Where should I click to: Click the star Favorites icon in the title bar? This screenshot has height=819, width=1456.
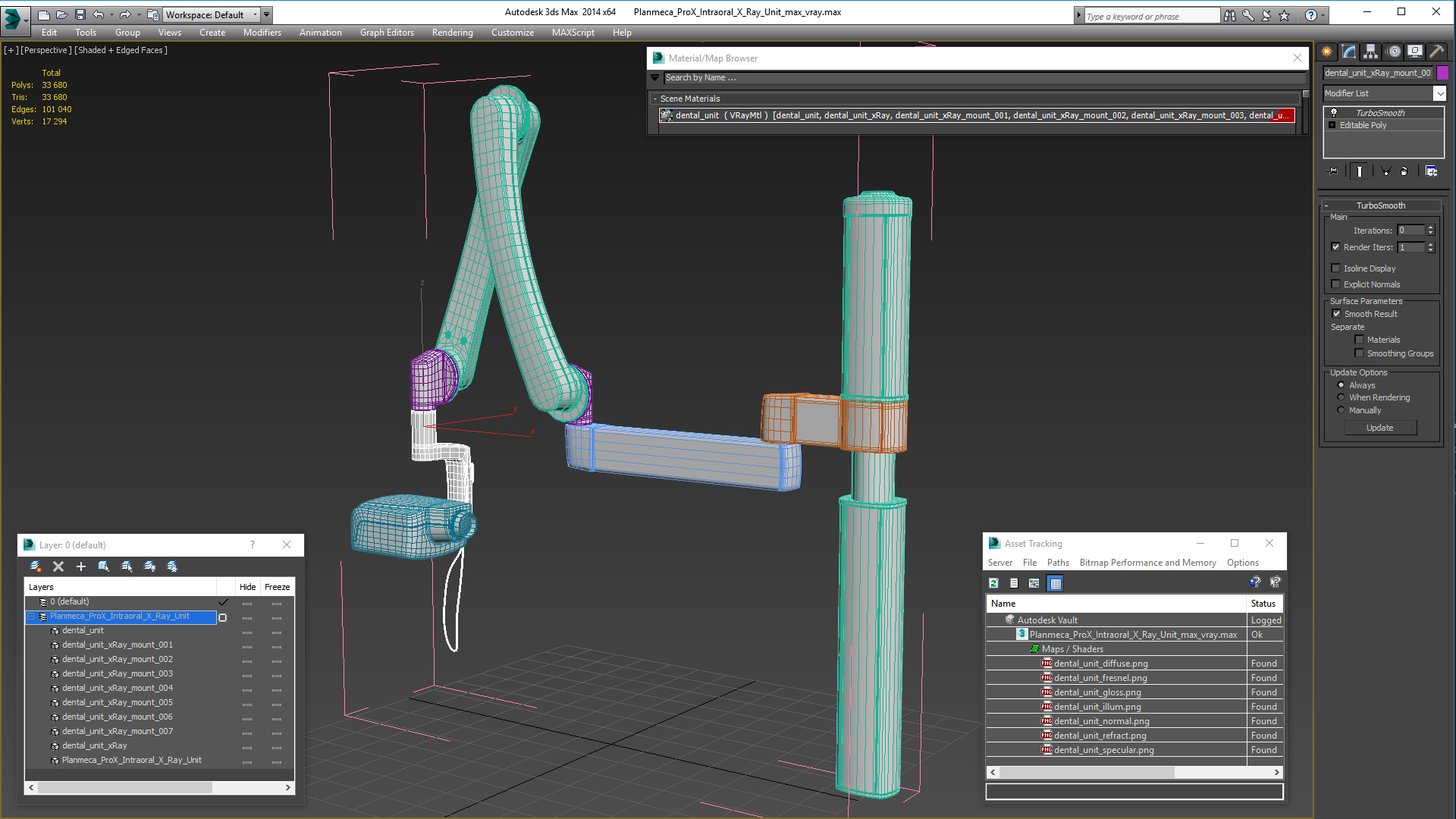tap(1284, 15)
